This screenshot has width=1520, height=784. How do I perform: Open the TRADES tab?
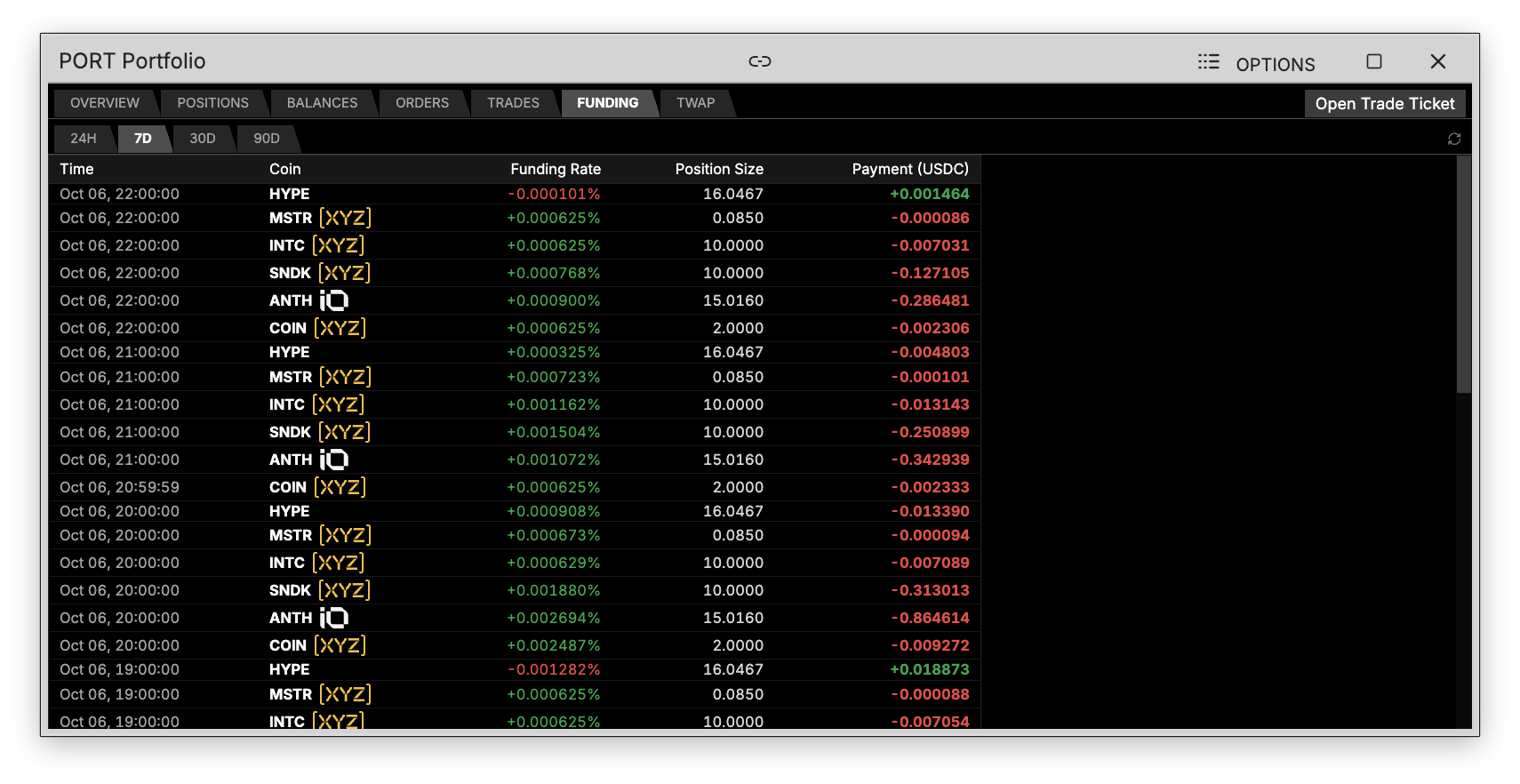click(x=513, y=103)
